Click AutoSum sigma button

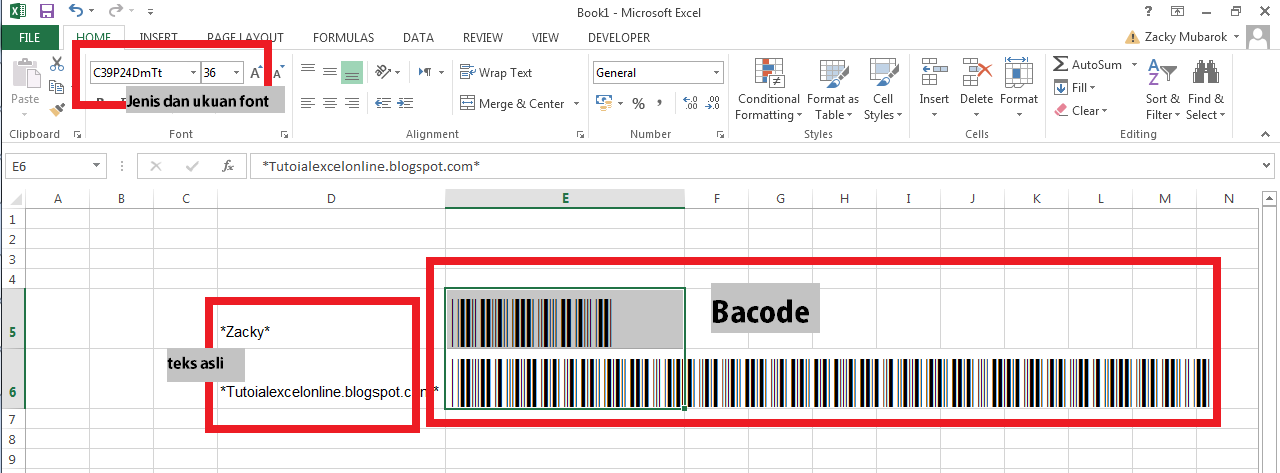(1087, 64)
